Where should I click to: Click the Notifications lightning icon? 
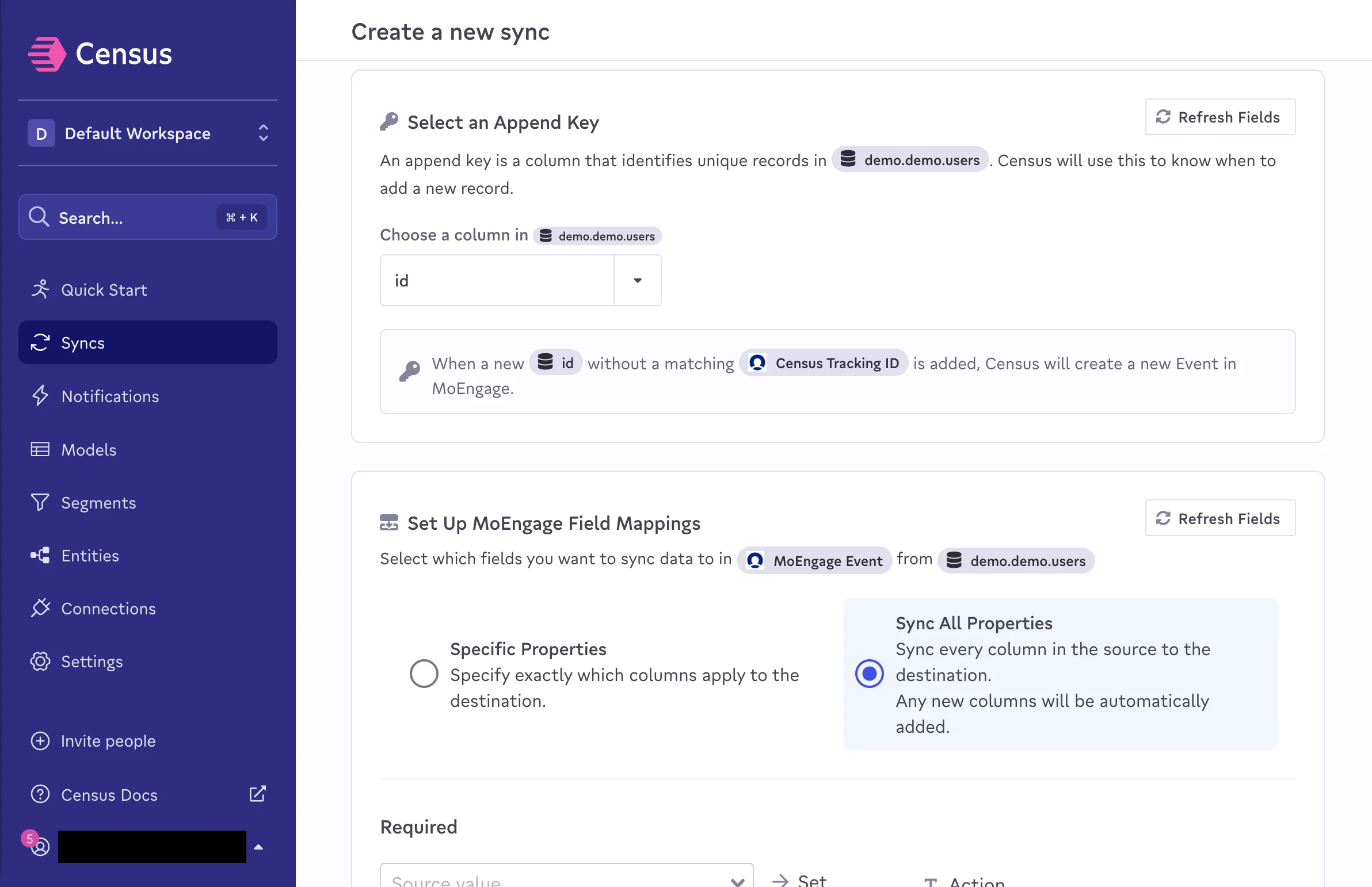point(40,396)
